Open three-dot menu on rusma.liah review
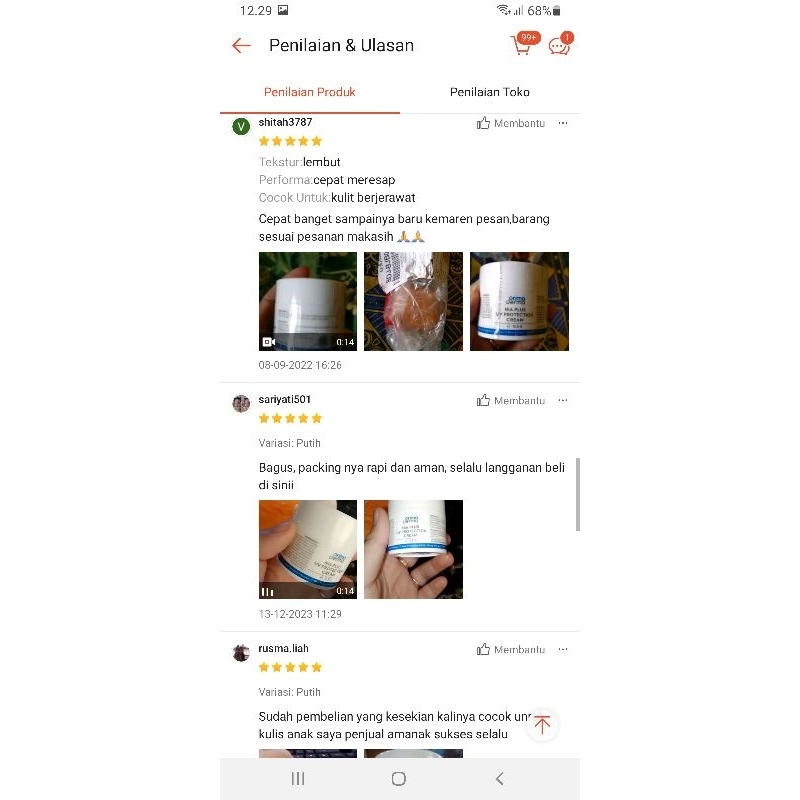The height and width of the screenshot is (800, 800). (x=563, y=649)
